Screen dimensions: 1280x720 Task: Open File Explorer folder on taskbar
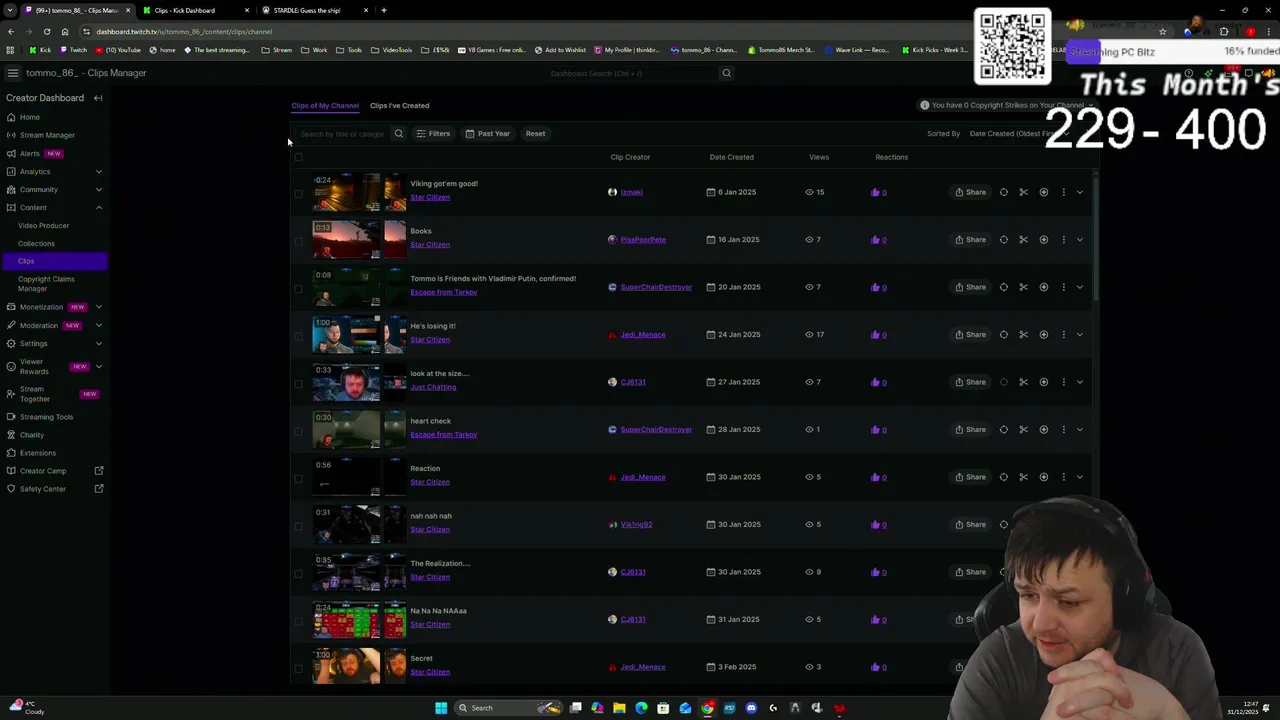pos(619,708)
